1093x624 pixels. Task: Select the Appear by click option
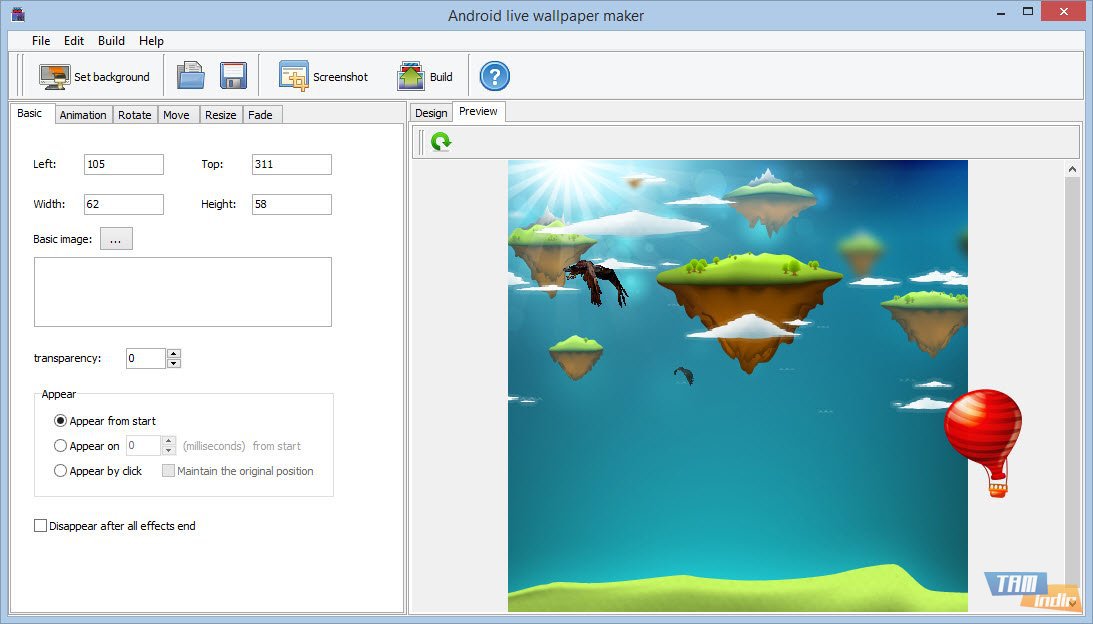(x=61, y=471)
